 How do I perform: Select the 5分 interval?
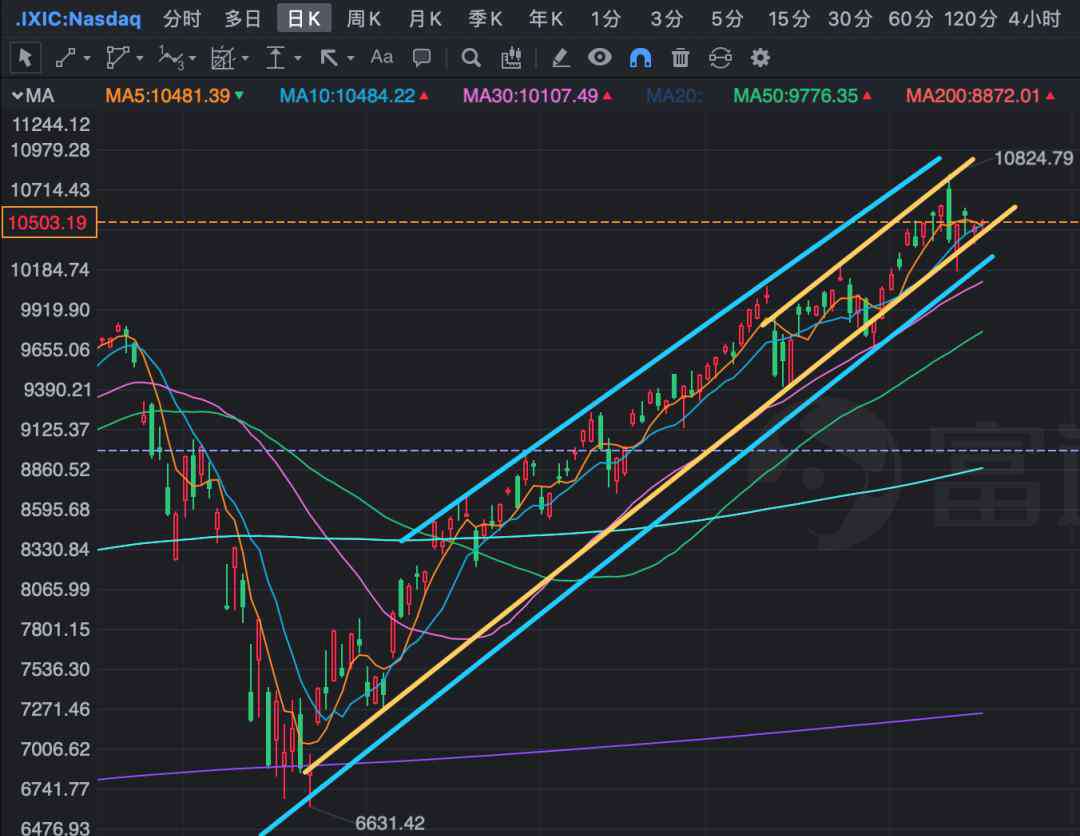tap(727, 19)
